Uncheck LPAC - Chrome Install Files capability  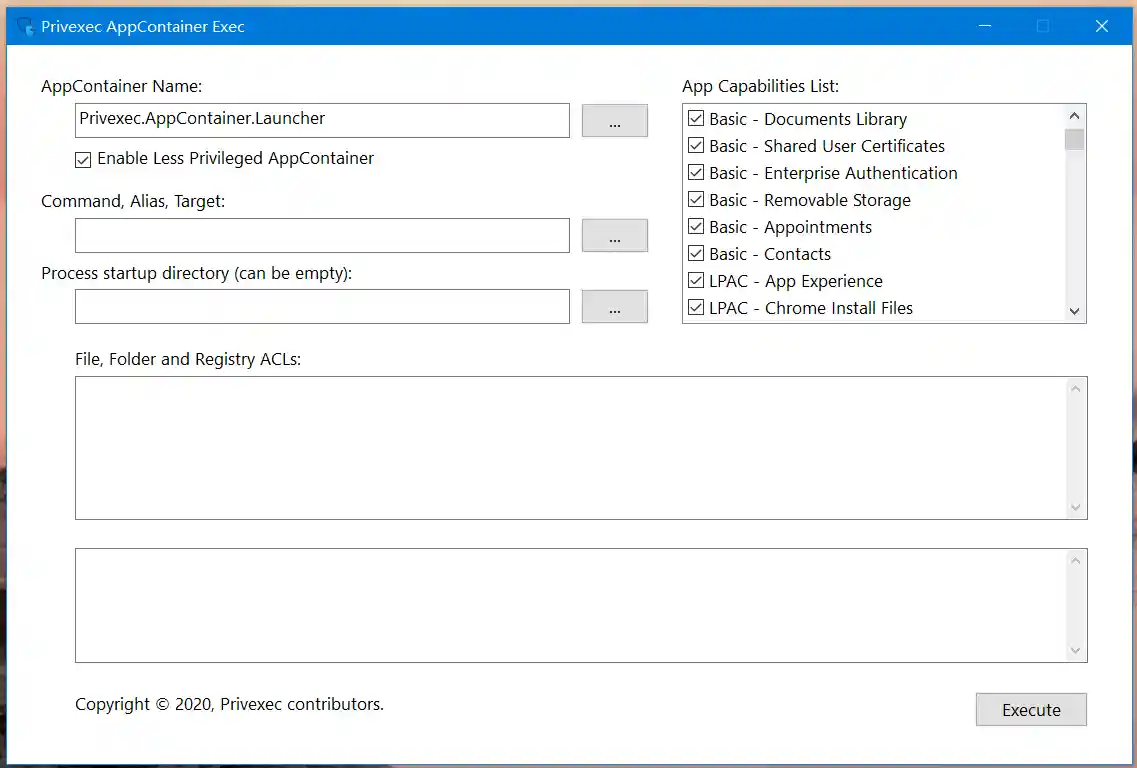(695, 307)
